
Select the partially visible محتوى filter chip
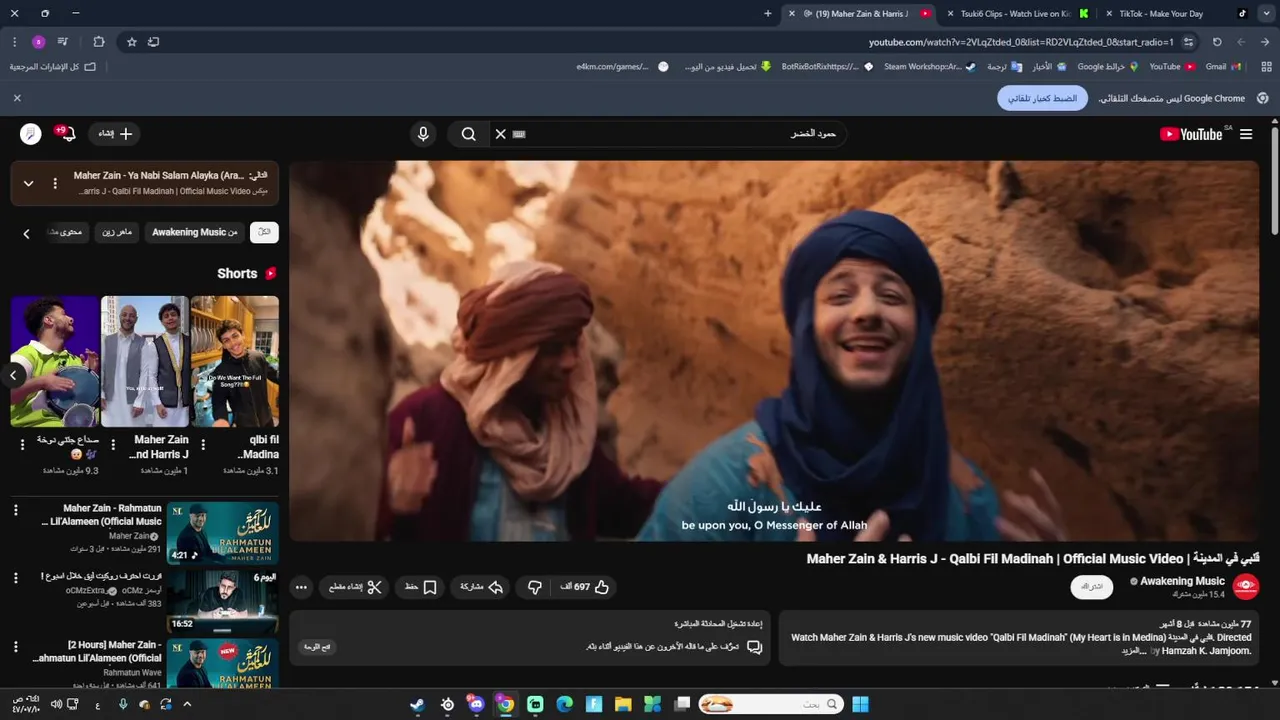point(67,232)
